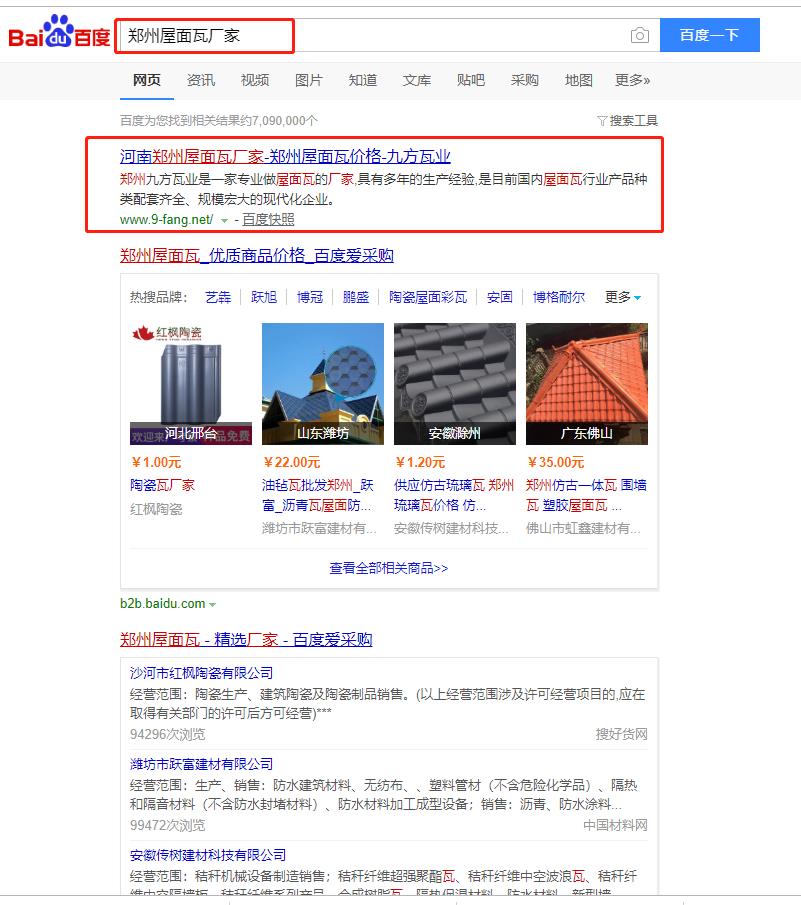Click the b2b.baidu.com URL
801x905 pixels.
click(162, 604)
